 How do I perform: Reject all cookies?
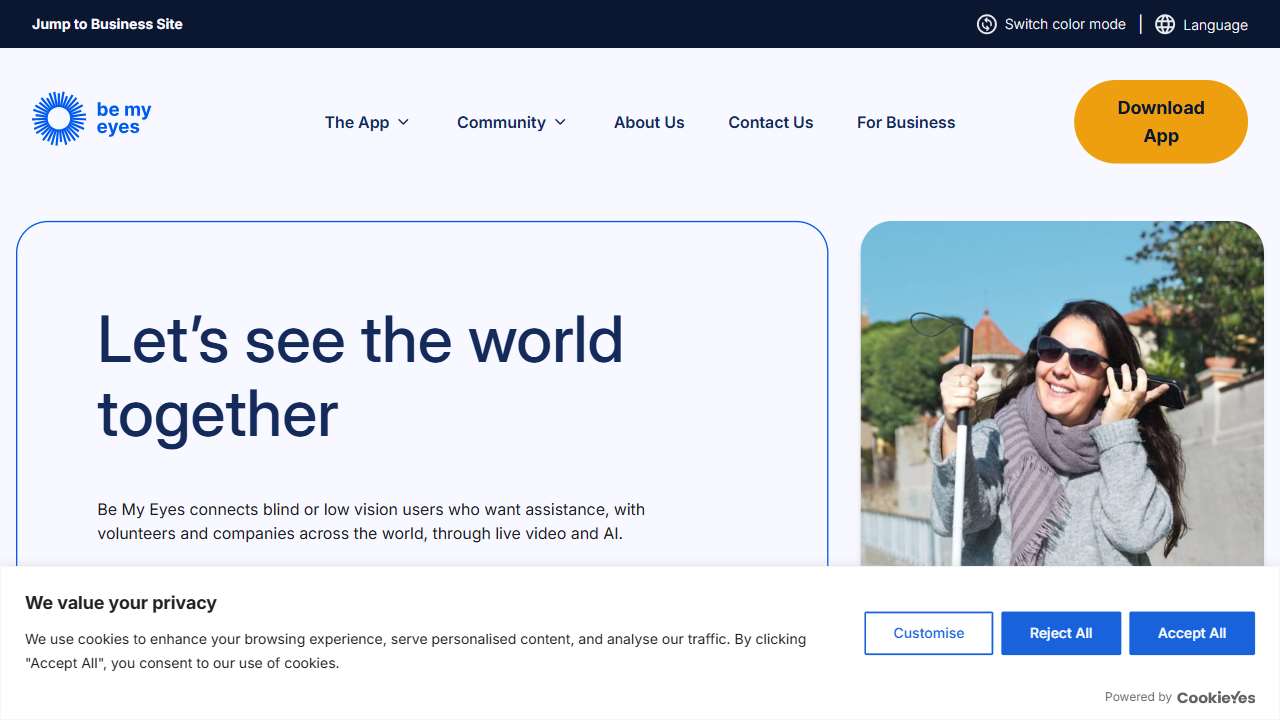click(1060, 633)
